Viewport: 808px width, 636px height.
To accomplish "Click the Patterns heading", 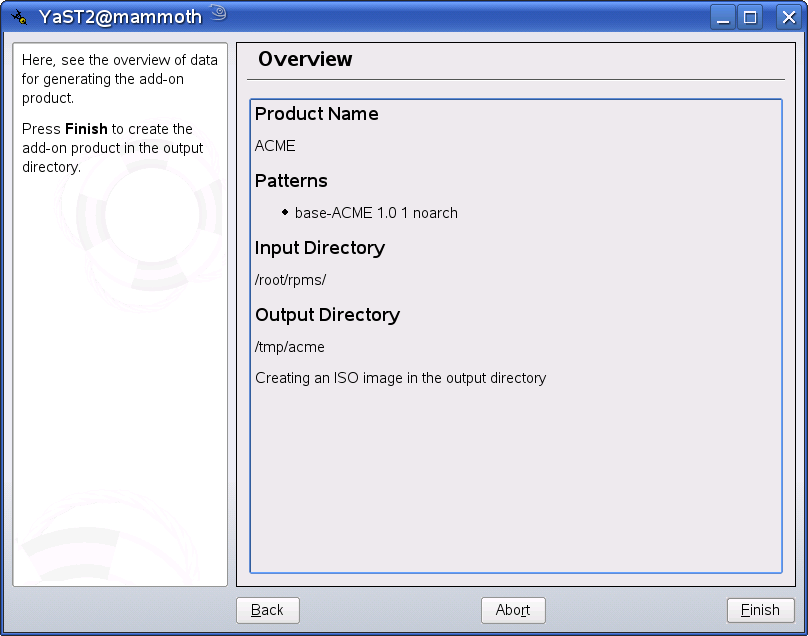I will click(x=291, y=181).
